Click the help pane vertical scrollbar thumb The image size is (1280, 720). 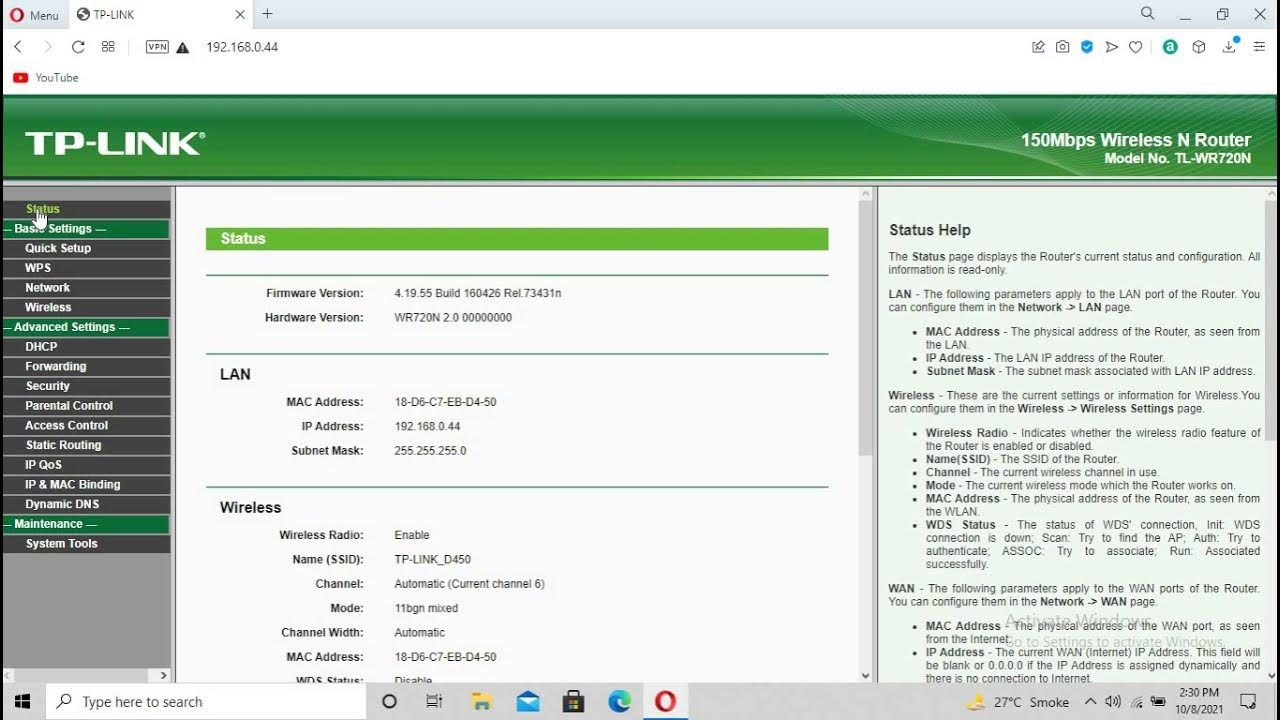coord(1271,318)
